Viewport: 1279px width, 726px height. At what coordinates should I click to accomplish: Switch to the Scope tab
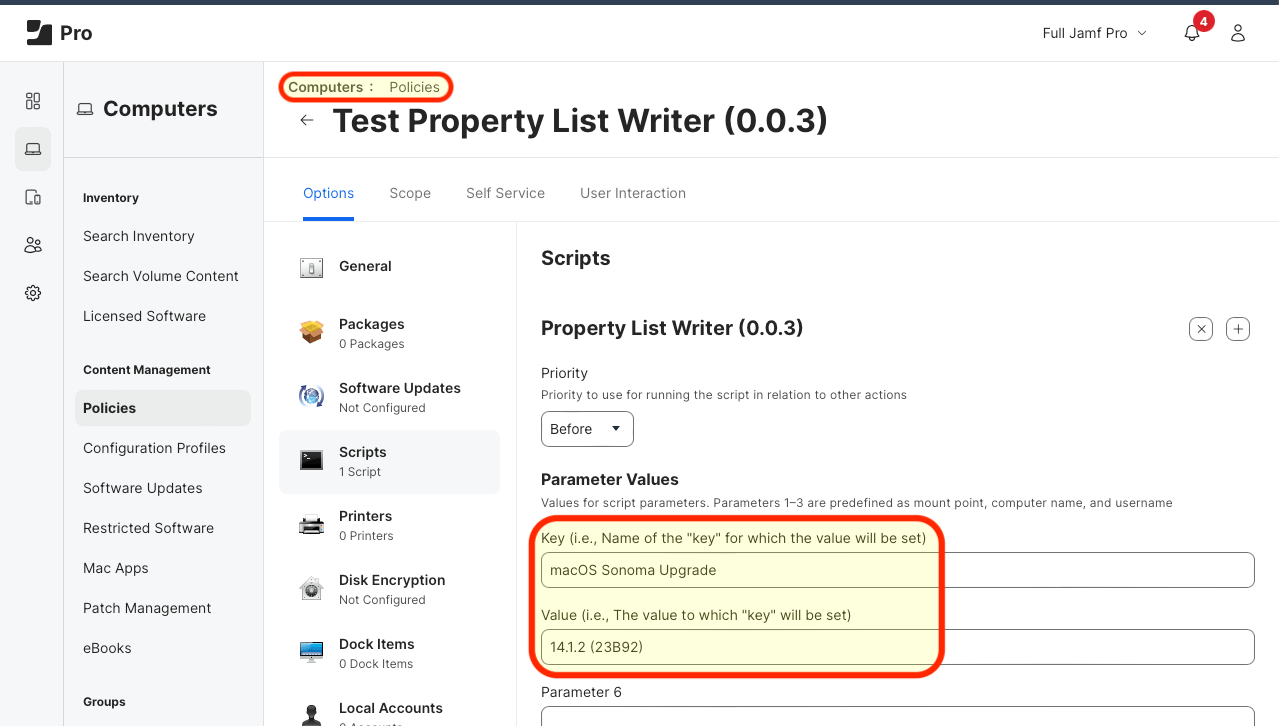[410, 193]
